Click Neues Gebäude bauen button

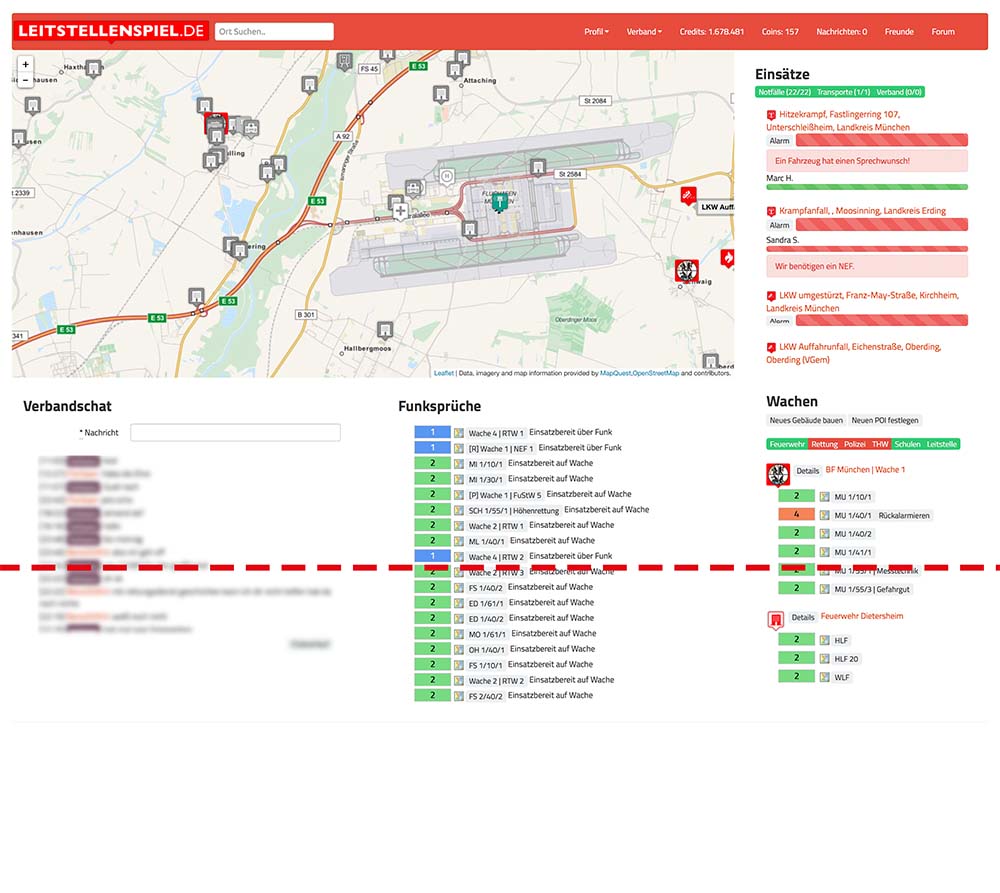[806, 420]
